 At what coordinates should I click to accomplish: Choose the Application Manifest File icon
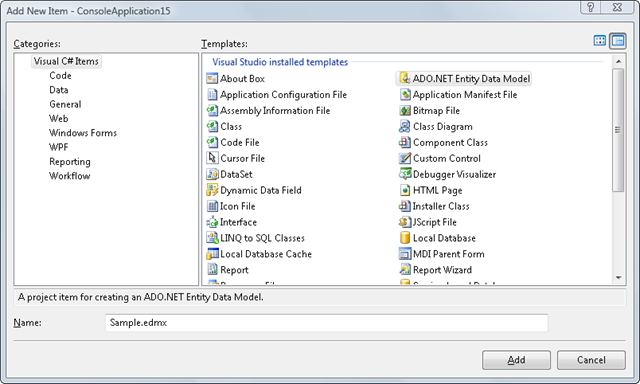click(404, 94)
